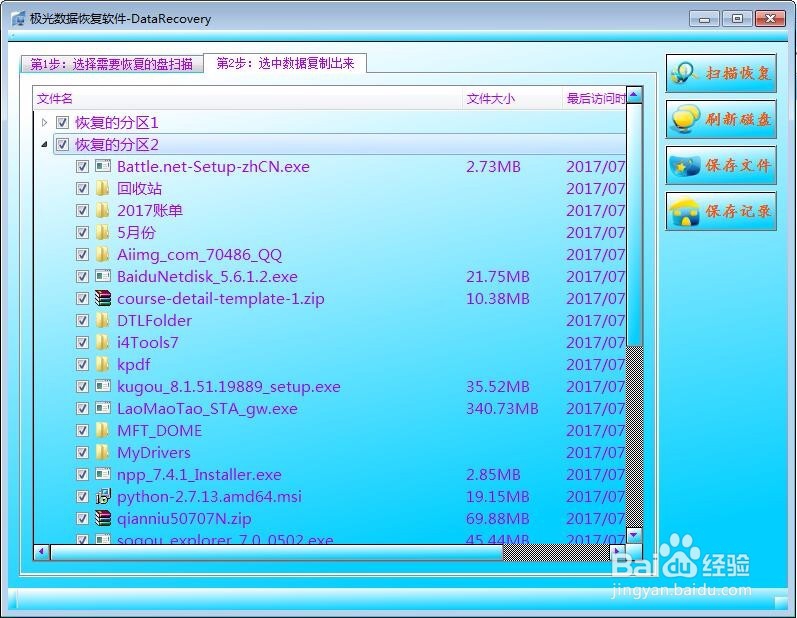Uncheck the LaoMaoTao_STA_gw.exe checkbox
The width and height of the screenshot is (797, 618).
[x=82, y=408]
